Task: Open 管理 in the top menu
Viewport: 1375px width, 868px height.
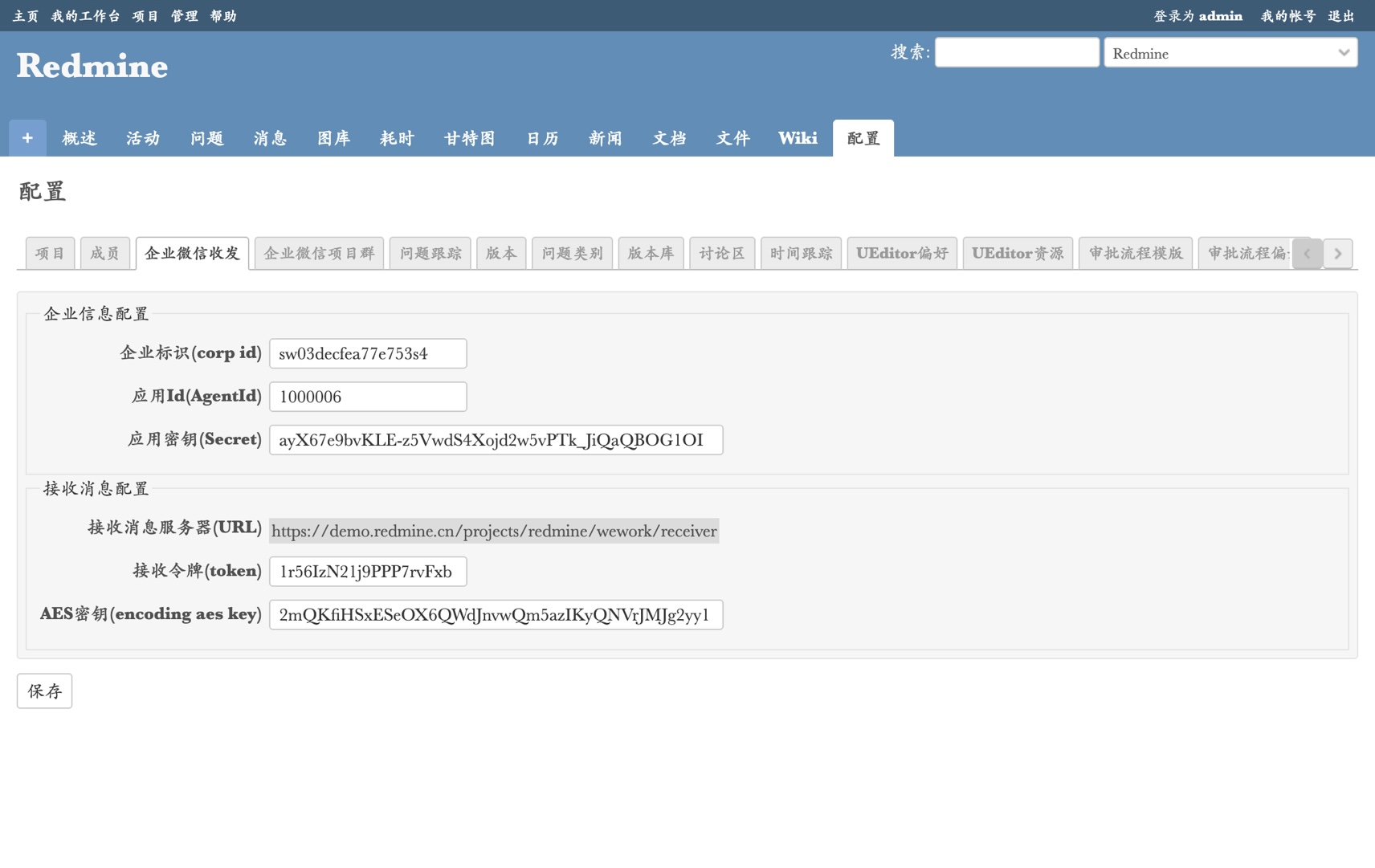Action: [184, 16]
